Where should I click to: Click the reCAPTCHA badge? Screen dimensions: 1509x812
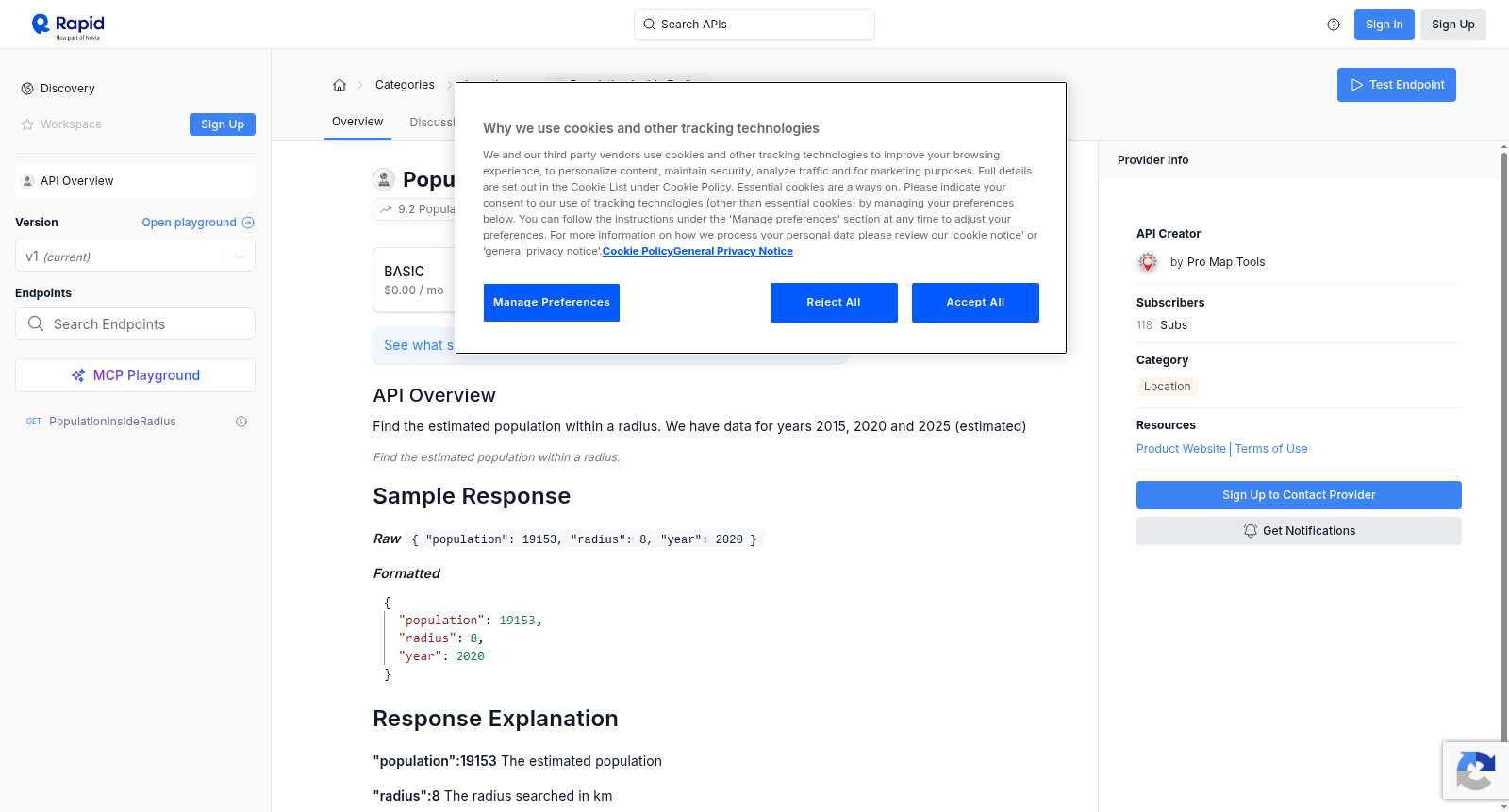coord(1475,771)
